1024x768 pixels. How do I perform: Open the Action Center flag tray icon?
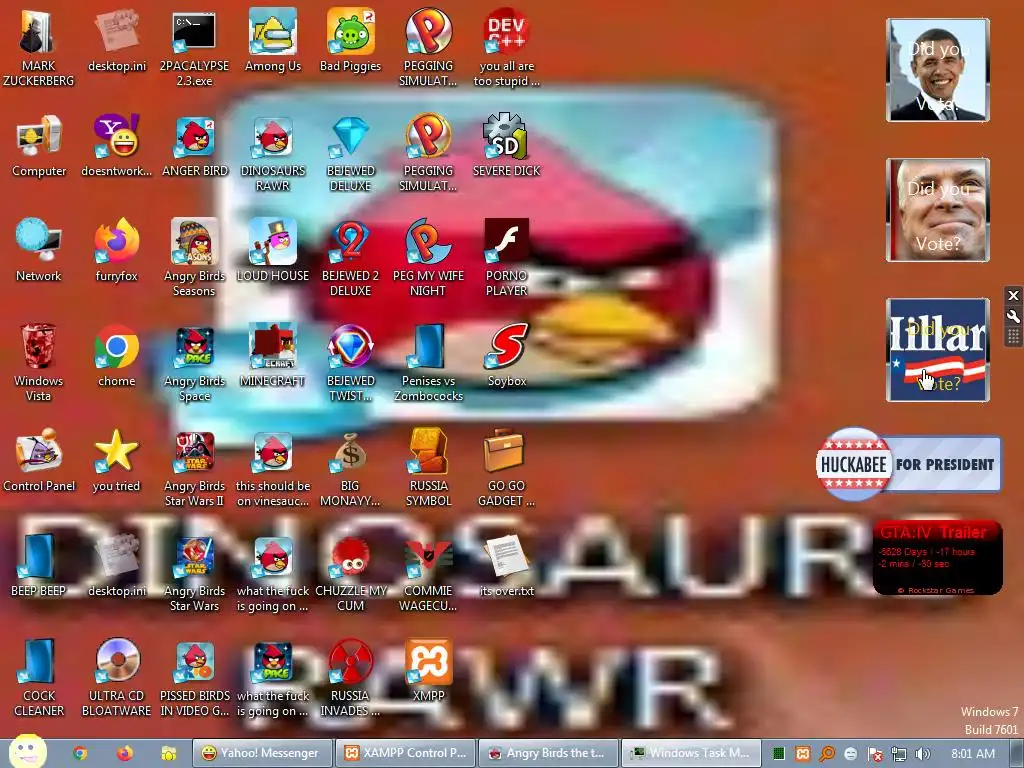tap(875, 754)
